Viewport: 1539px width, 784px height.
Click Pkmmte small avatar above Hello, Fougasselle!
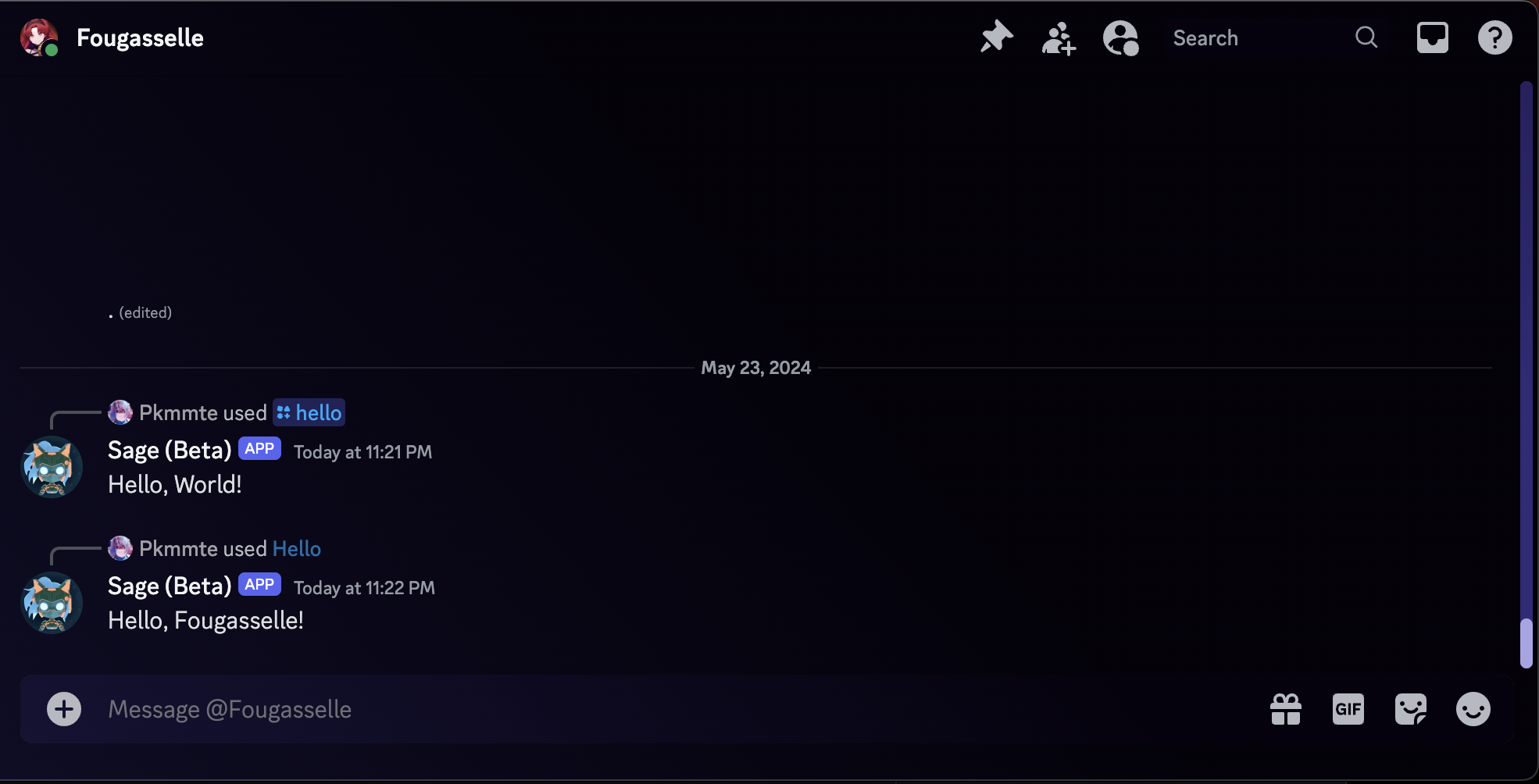120,548
